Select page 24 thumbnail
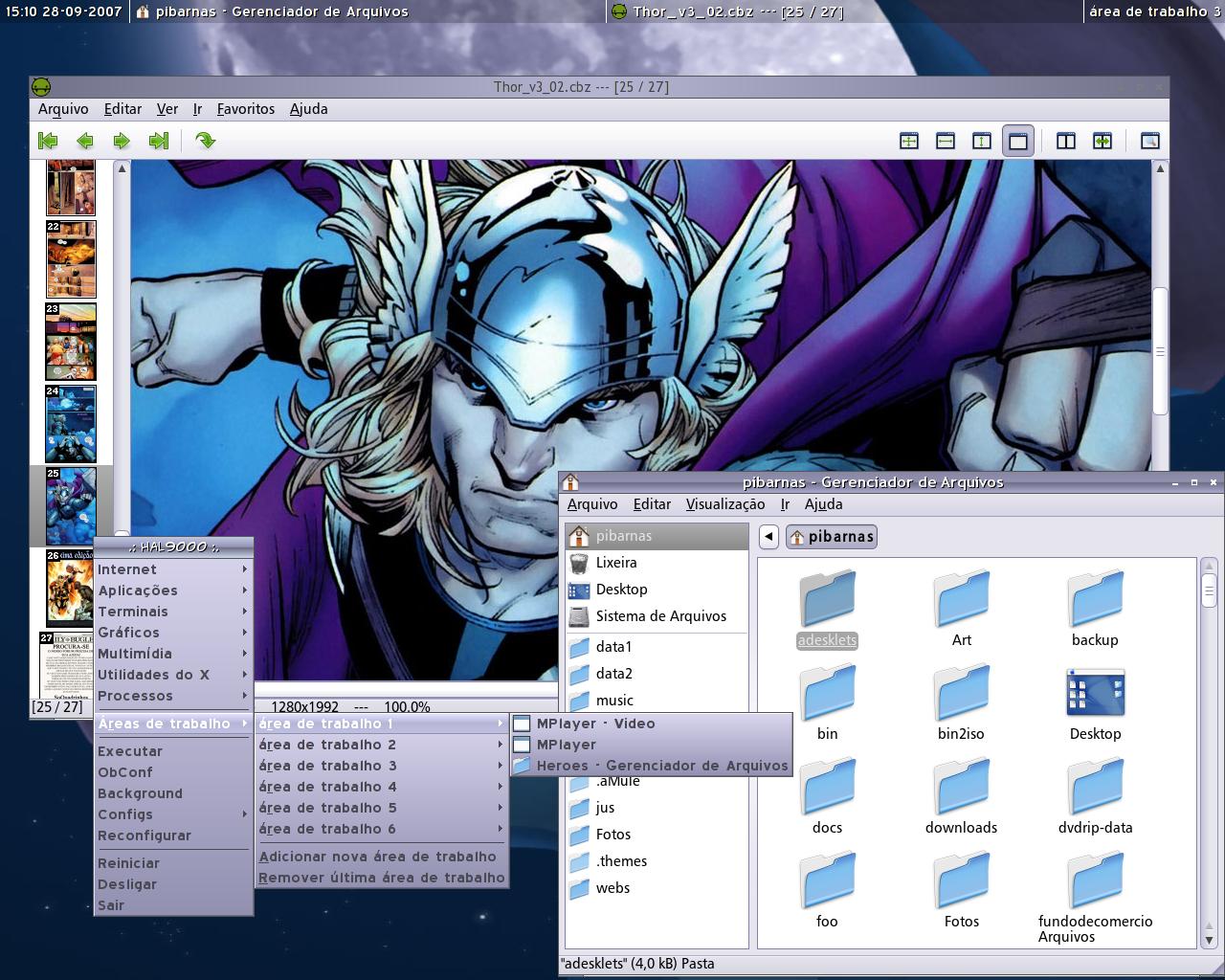The height and width of the screenshot is (980, 1225). [71, 424]
